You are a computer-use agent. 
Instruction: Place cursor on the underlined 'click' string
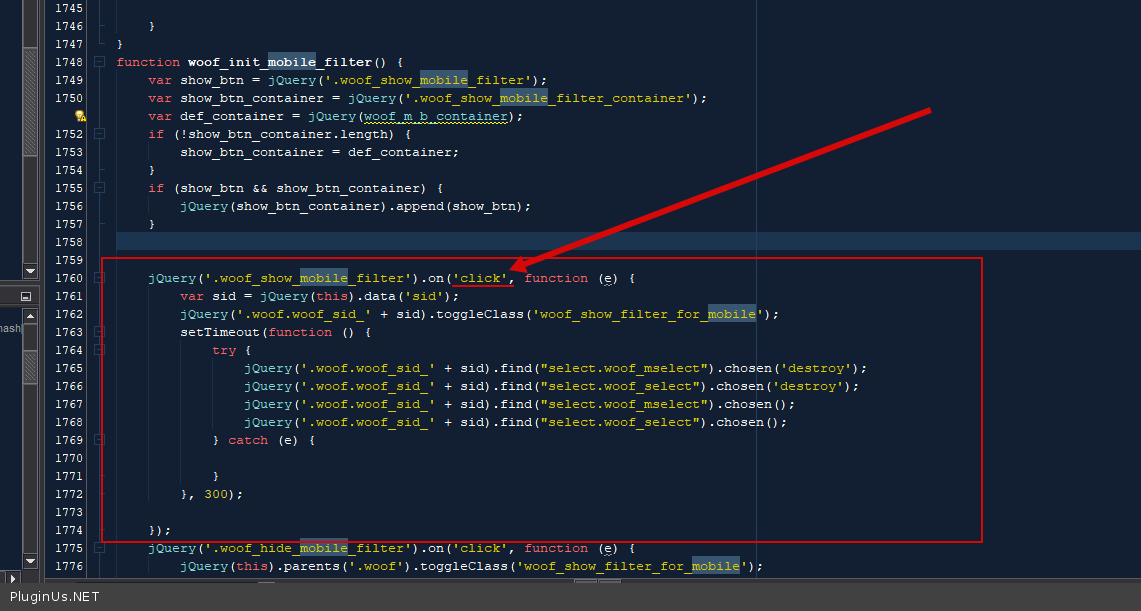tap(483, 278)
